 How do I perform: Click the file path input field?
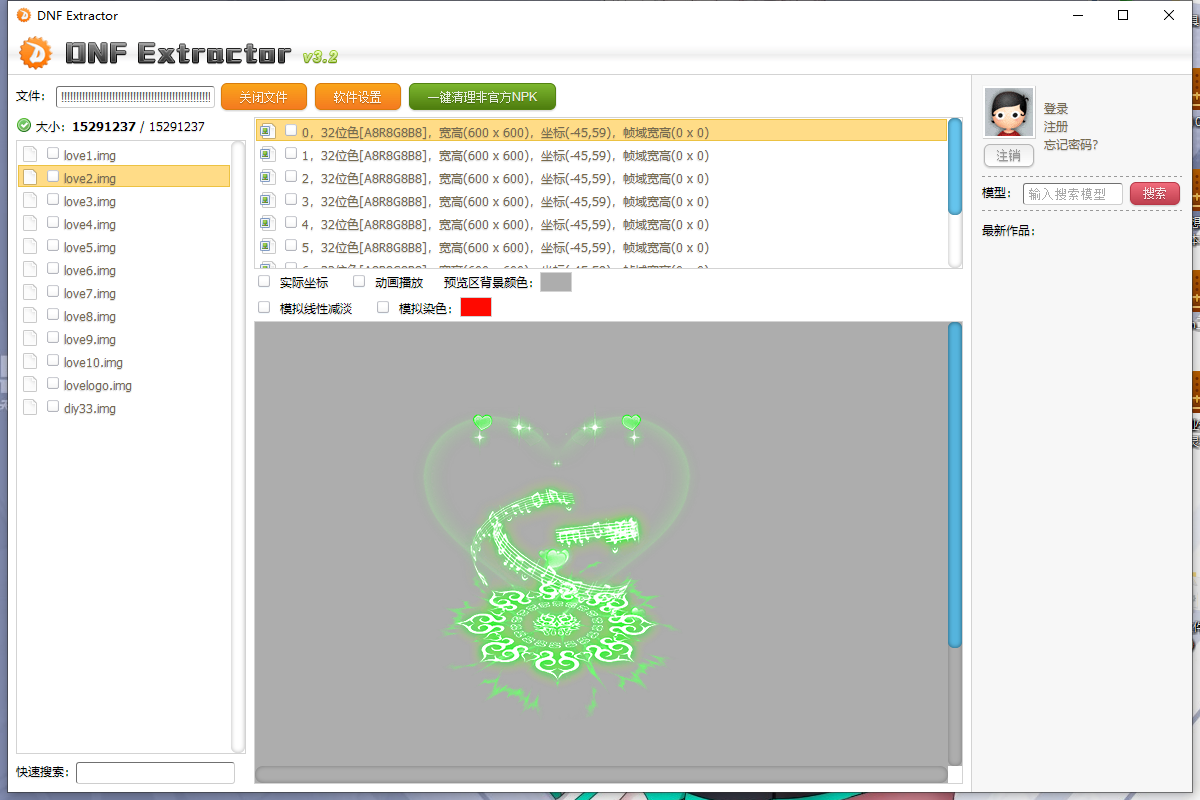coord(136,97)
